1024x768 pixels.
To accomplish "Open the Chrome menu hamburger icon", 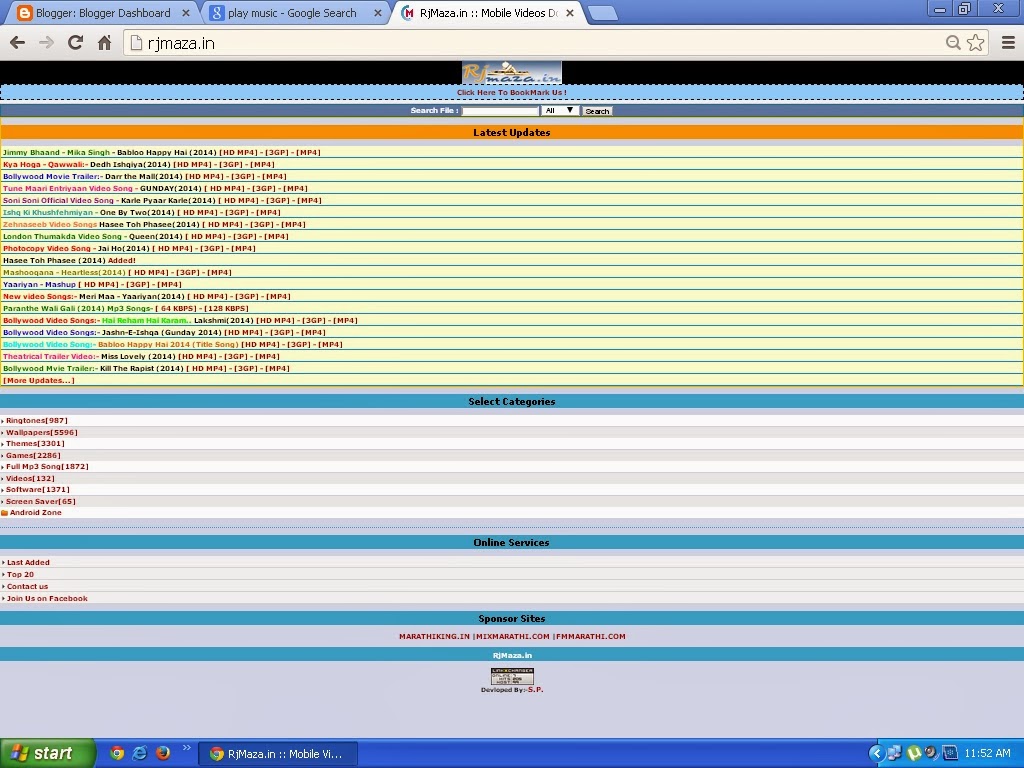I will [1008, 43].
